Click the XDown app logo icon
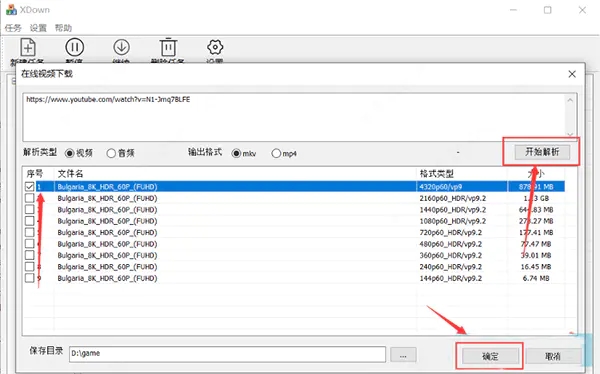The height and width of the screenshot is (374, 600). [11, 10]
